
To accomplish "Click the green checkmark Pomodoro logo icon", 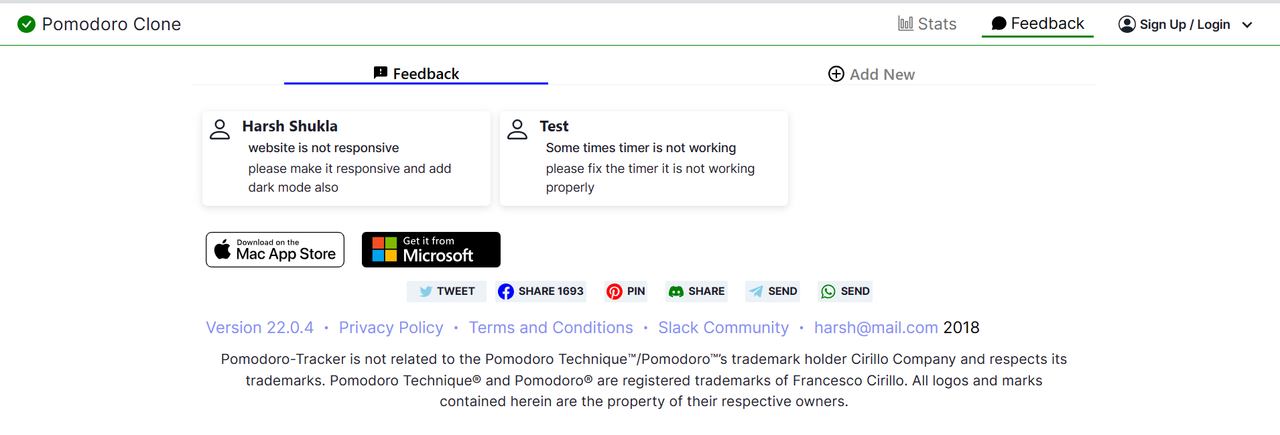I will 26,24.
